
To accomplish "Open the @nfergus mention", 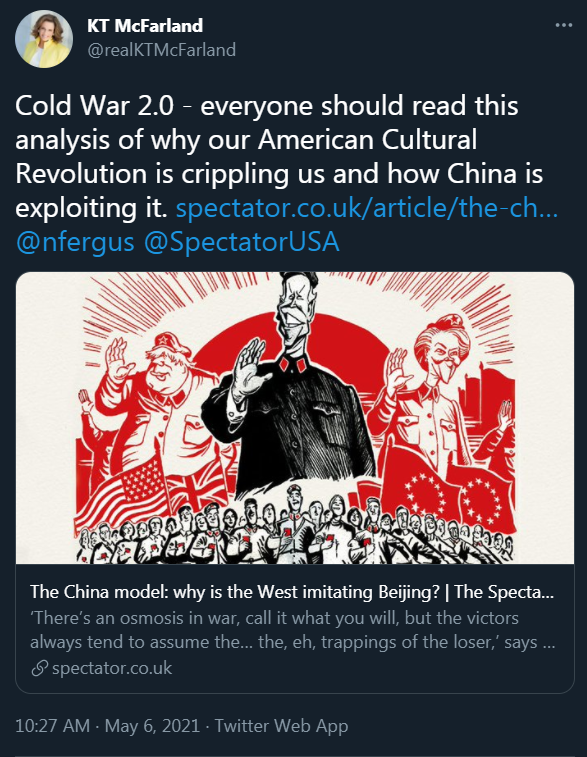I will click(x=75, y=242).
